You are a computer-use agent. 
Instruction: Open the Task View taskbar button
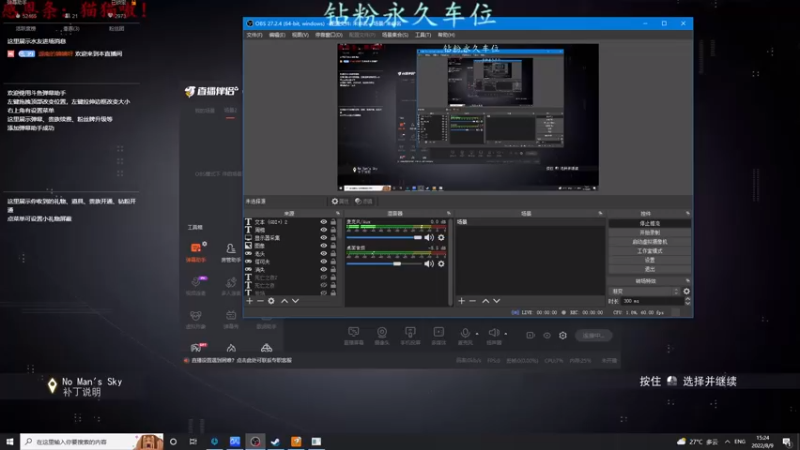[193, 441]
